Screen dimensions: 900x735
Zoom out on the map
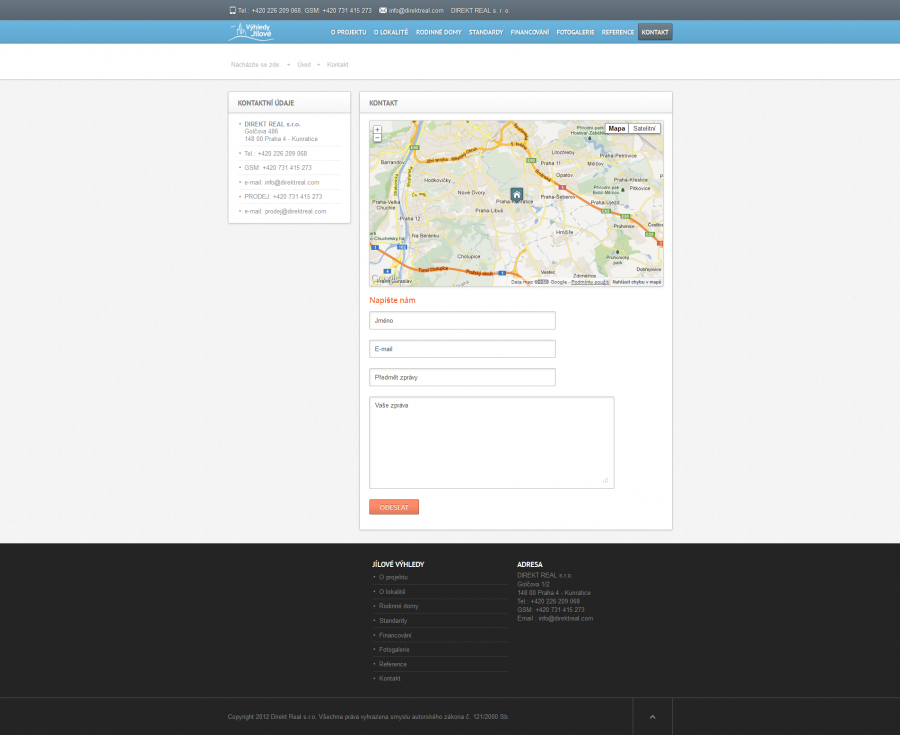(377, 138)
